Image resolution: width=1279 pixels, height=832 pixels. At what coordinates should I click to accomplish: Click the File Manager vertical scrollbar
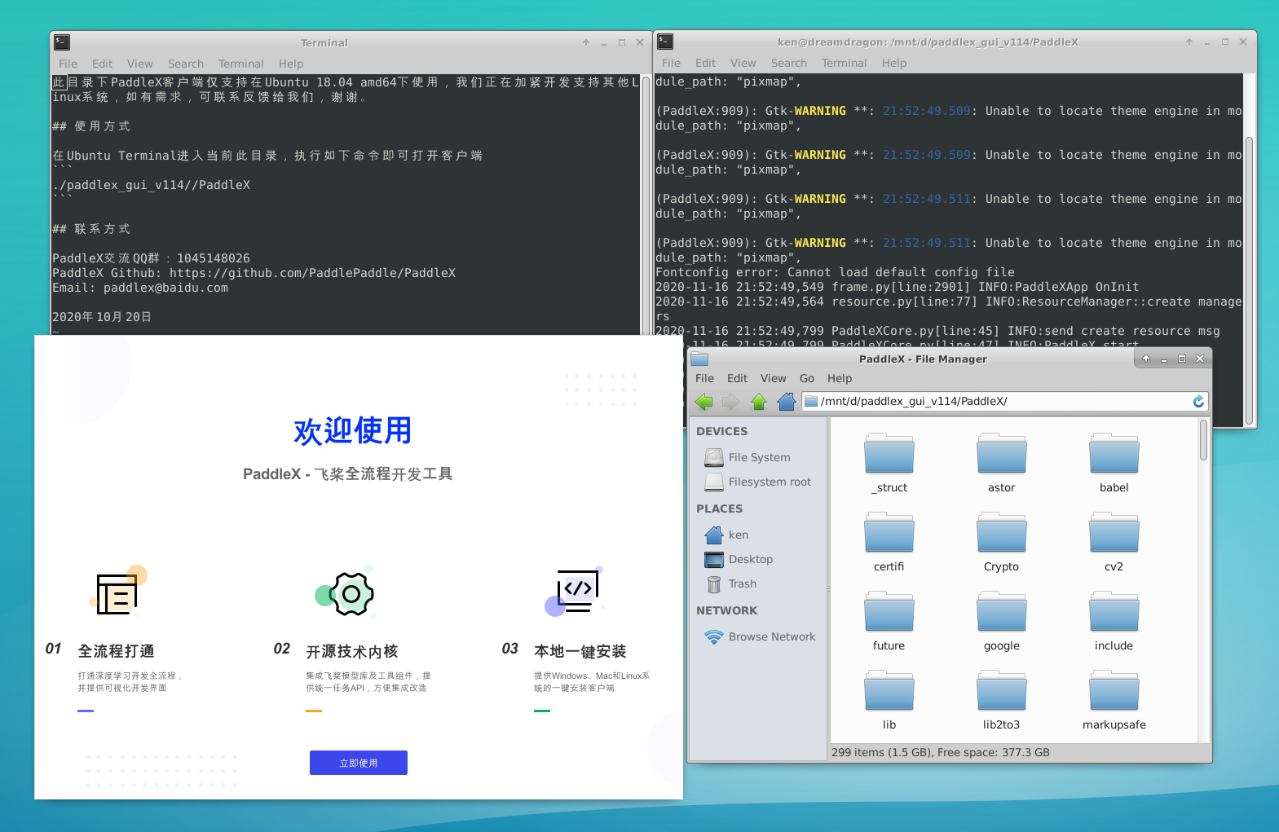[1204, 441]
